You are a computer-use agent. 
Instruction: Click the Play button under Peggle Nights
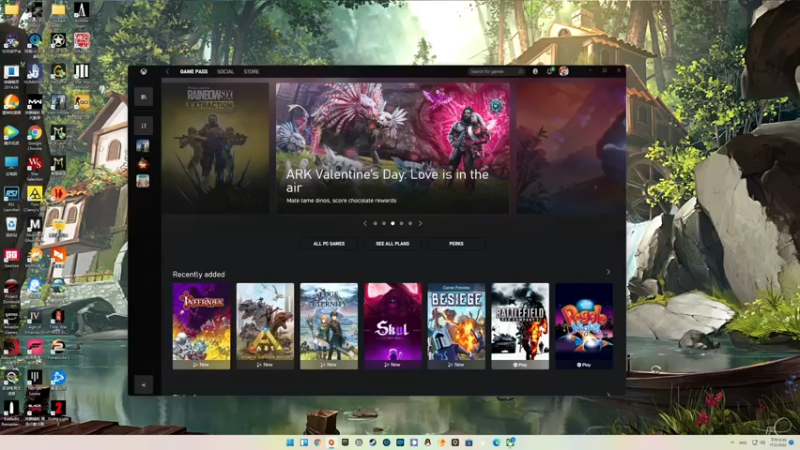[x=584, y=365]
